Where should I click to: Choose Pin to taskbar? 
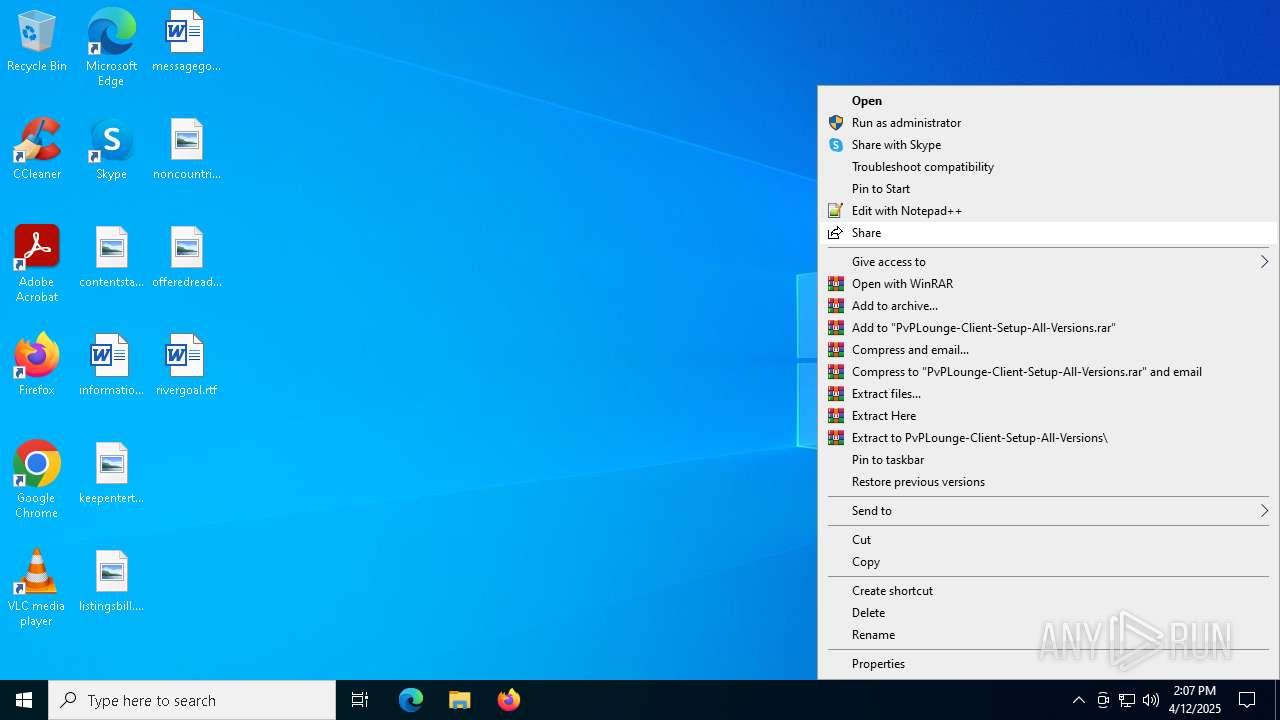[x=1048, y=459]
